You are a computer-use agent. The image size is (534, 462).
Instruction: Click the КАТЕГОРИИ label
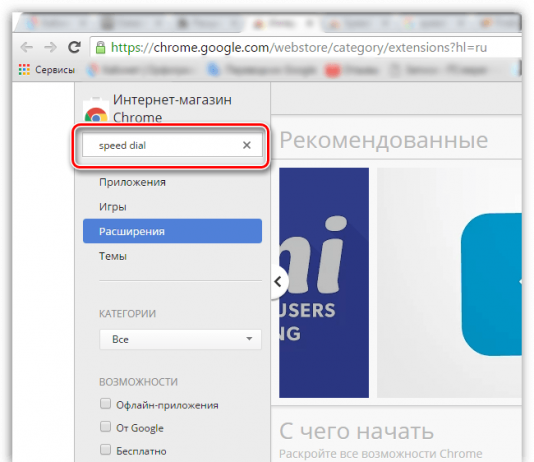click(127, 314)
